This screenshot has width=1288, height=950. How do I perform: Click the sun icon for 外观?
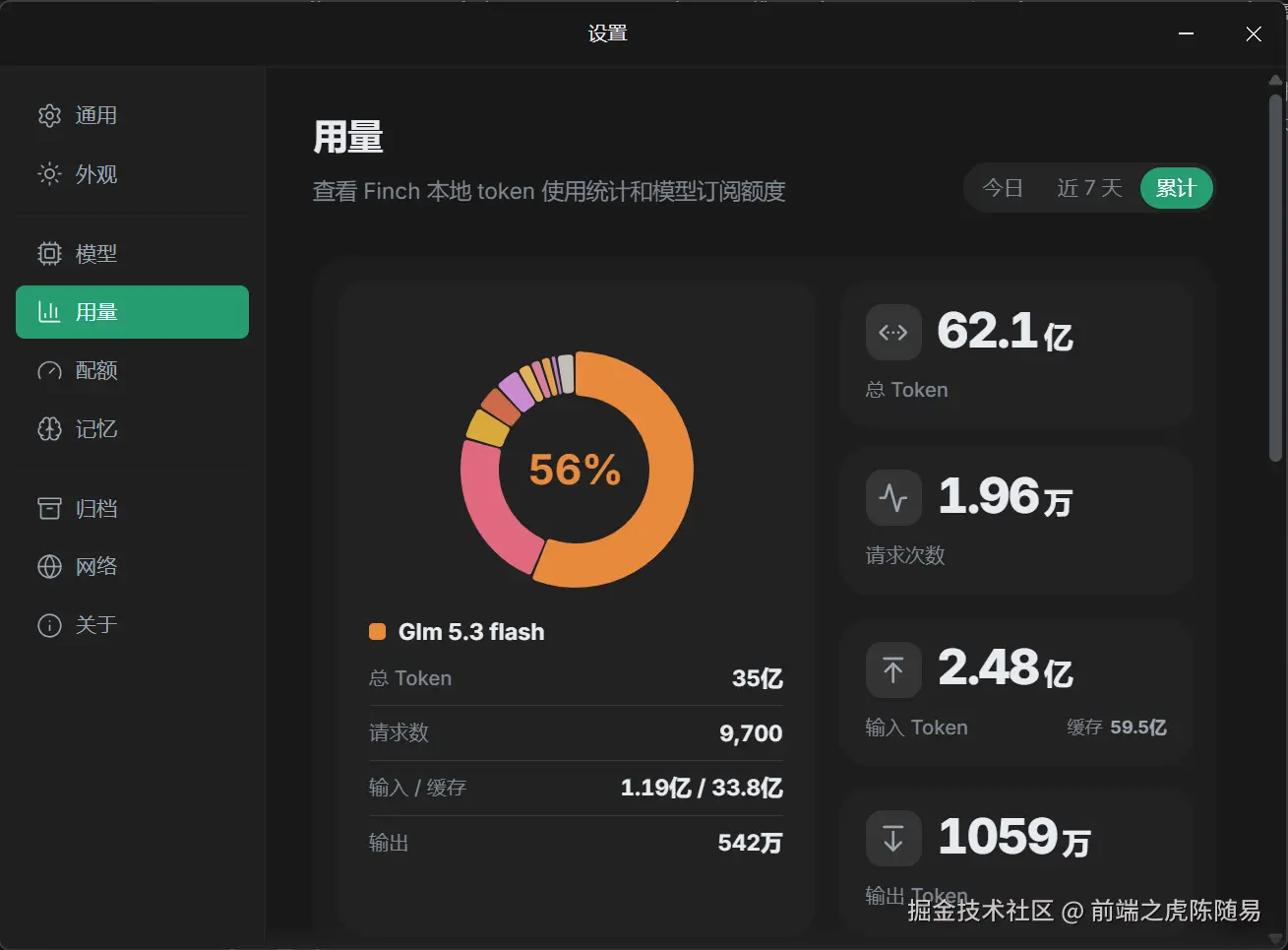[x=49, y=174]
